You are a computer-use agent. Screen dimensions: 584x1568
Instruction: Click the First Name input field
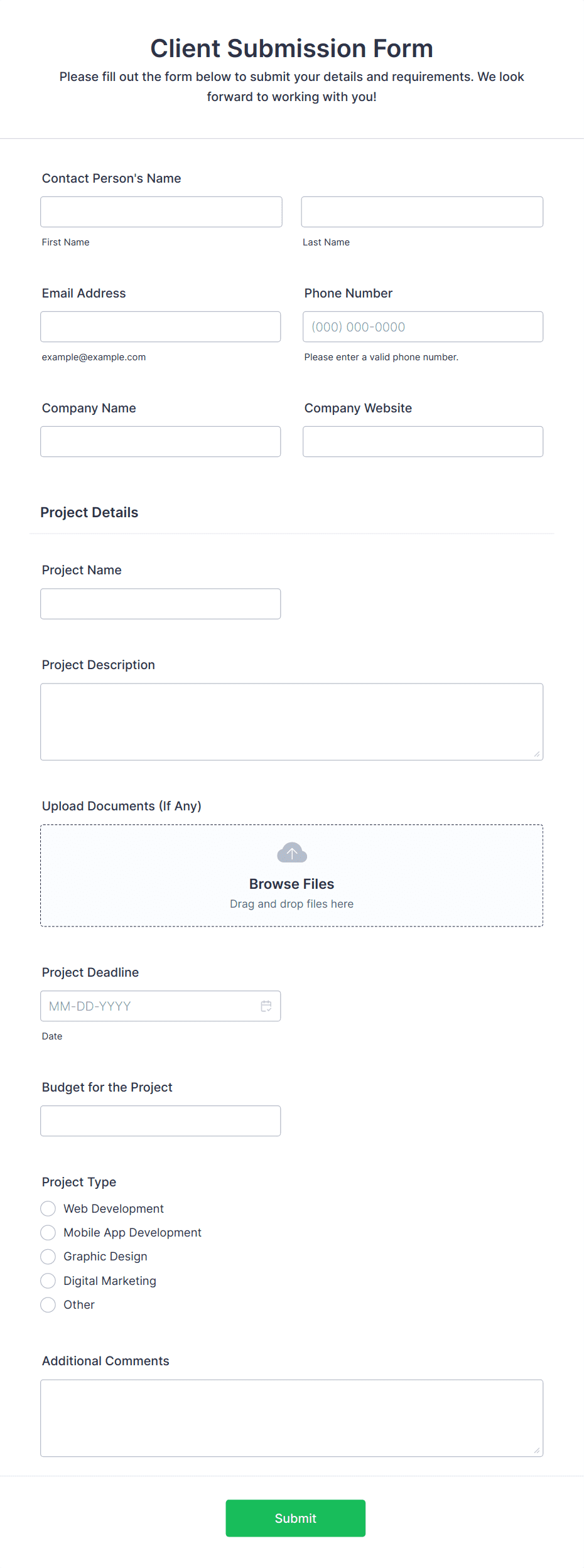[161, 212]
